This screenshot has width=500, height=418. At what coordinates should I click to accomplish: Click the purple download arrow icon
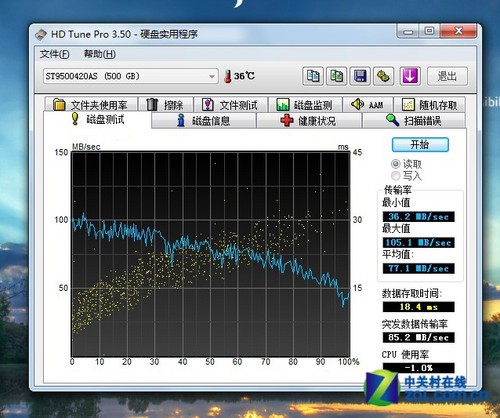[x=410, y=76]
